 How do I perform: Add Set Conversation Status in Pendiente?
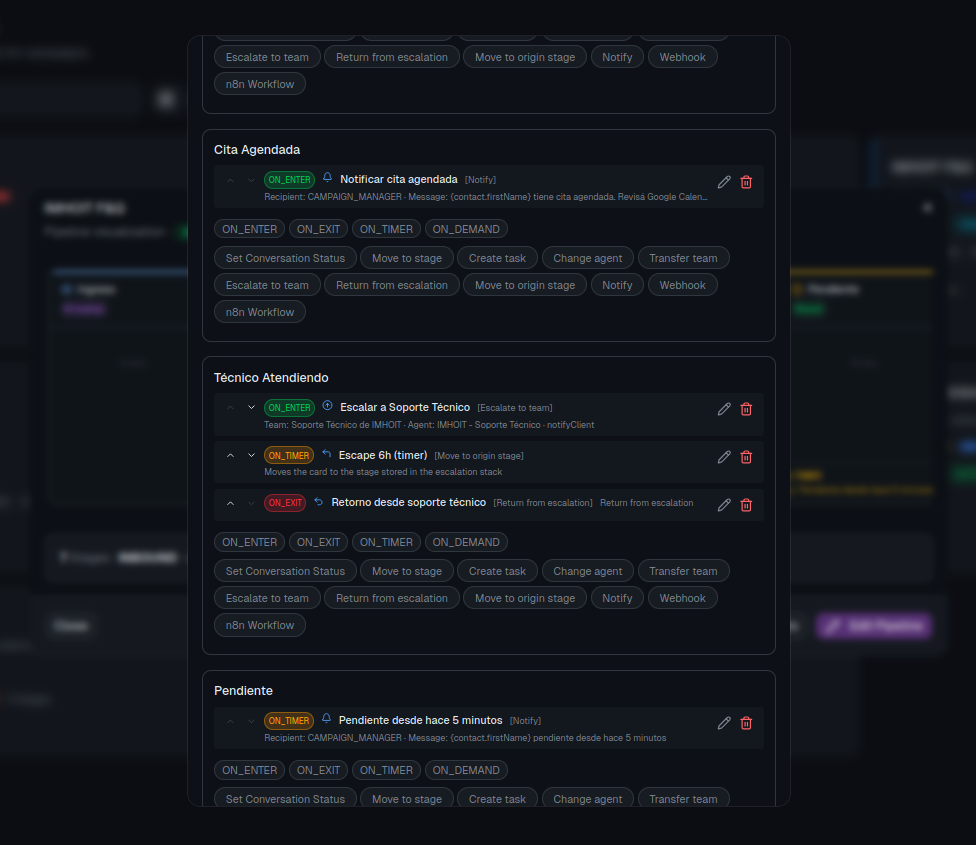tap(285, 799)
